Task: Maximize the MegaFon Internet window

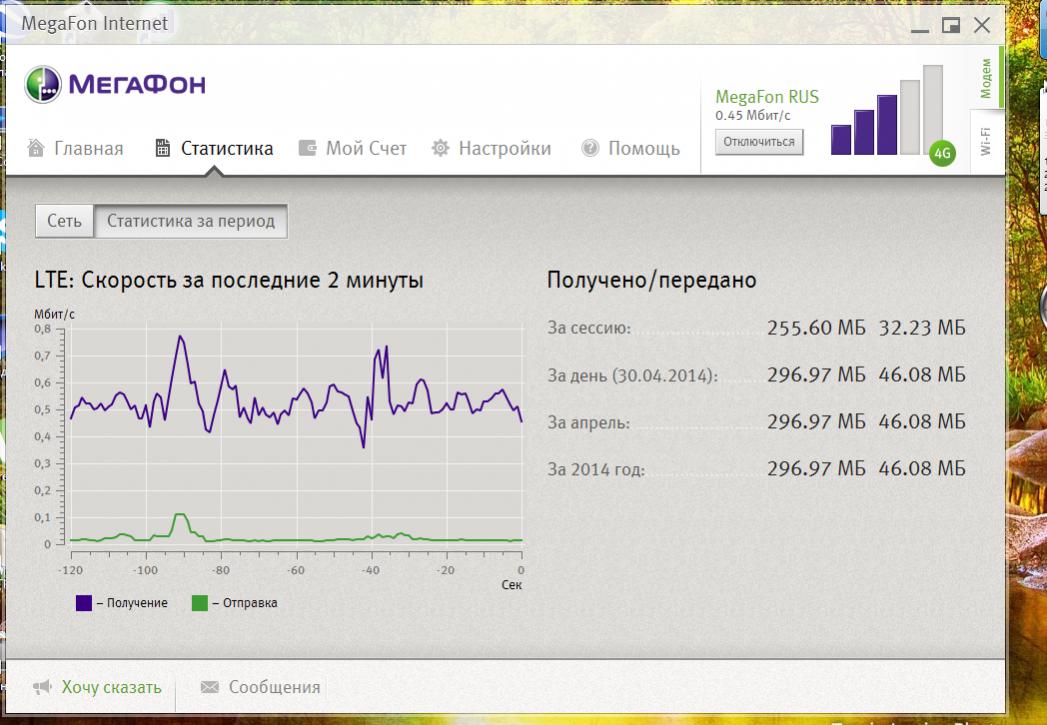Action: (x=951, y=25)
